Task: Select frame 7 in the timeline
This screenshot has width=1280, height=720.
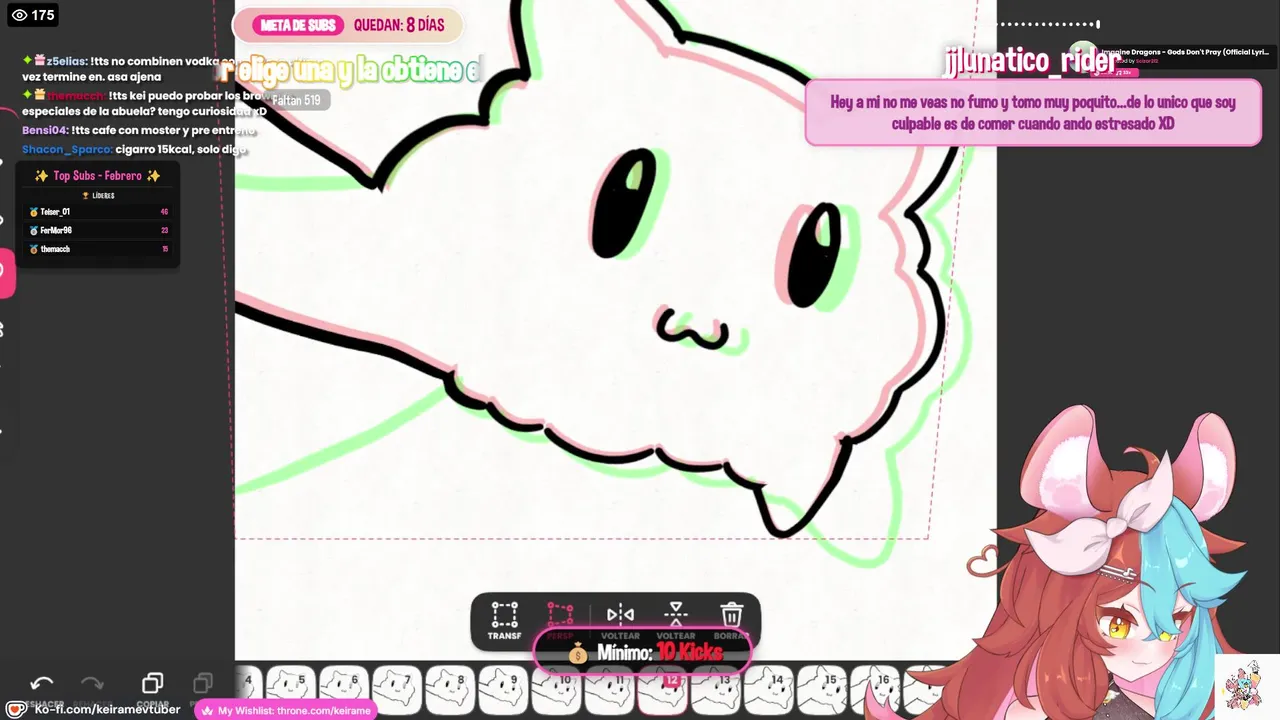Action: tap(397, 688)
